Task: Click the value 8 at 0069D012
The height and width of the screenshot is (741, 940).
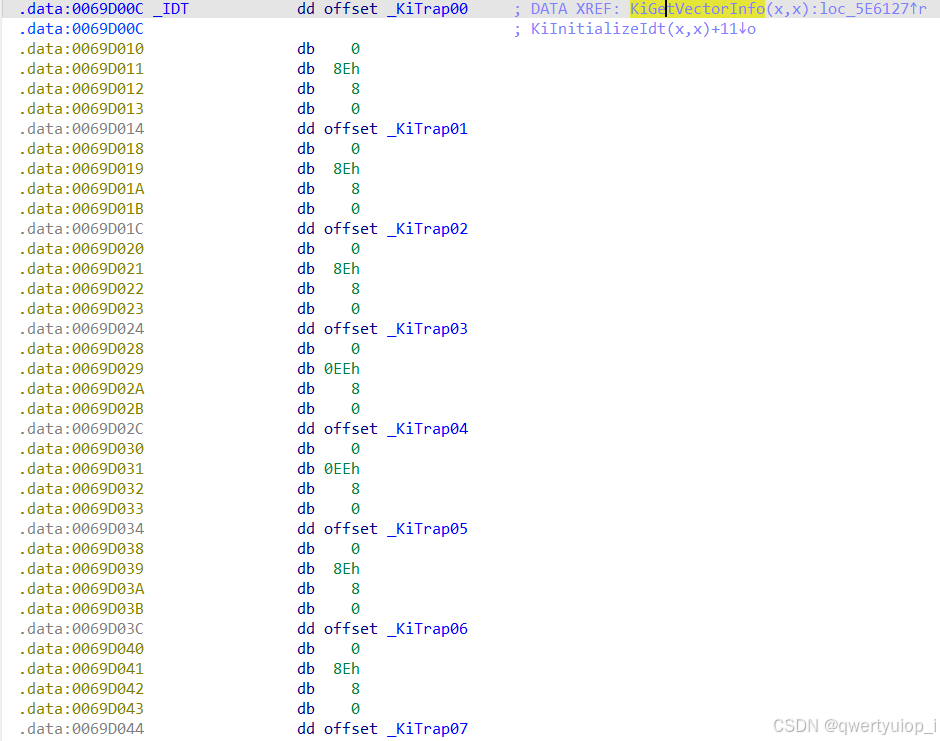Action: [x=355, y=89]
